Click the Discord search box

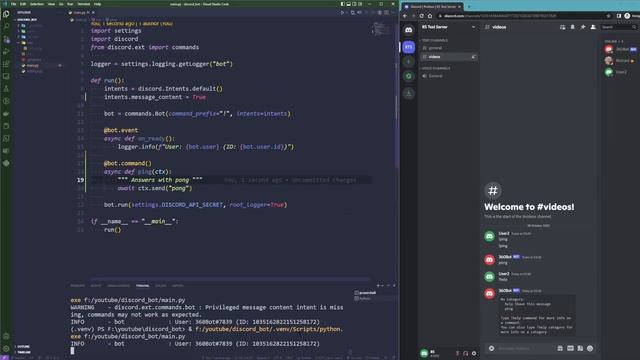click(619, 27)
